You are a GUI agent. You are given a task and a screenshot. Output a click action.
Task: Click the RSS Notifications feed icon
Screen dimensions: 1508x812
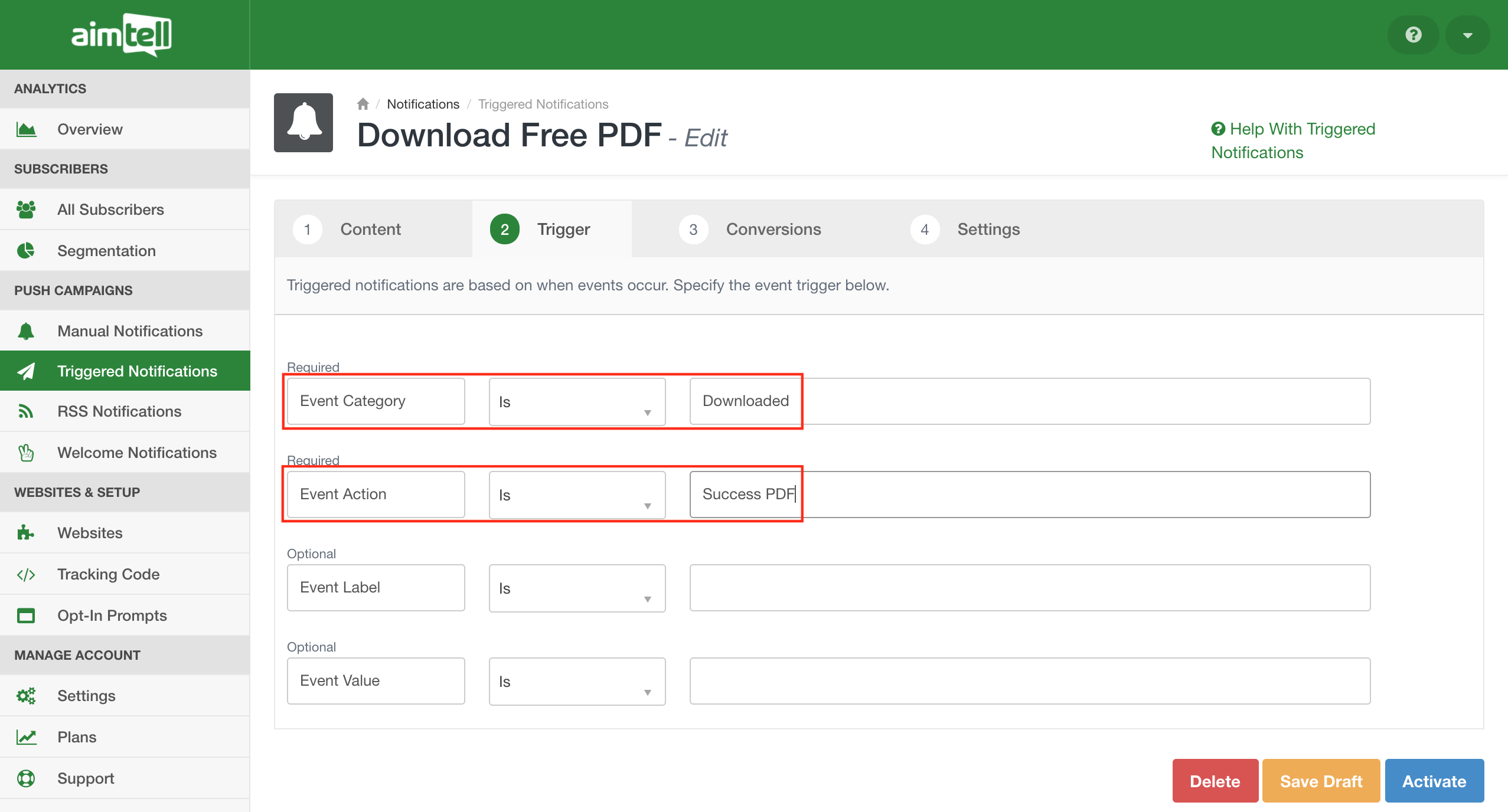26,411
